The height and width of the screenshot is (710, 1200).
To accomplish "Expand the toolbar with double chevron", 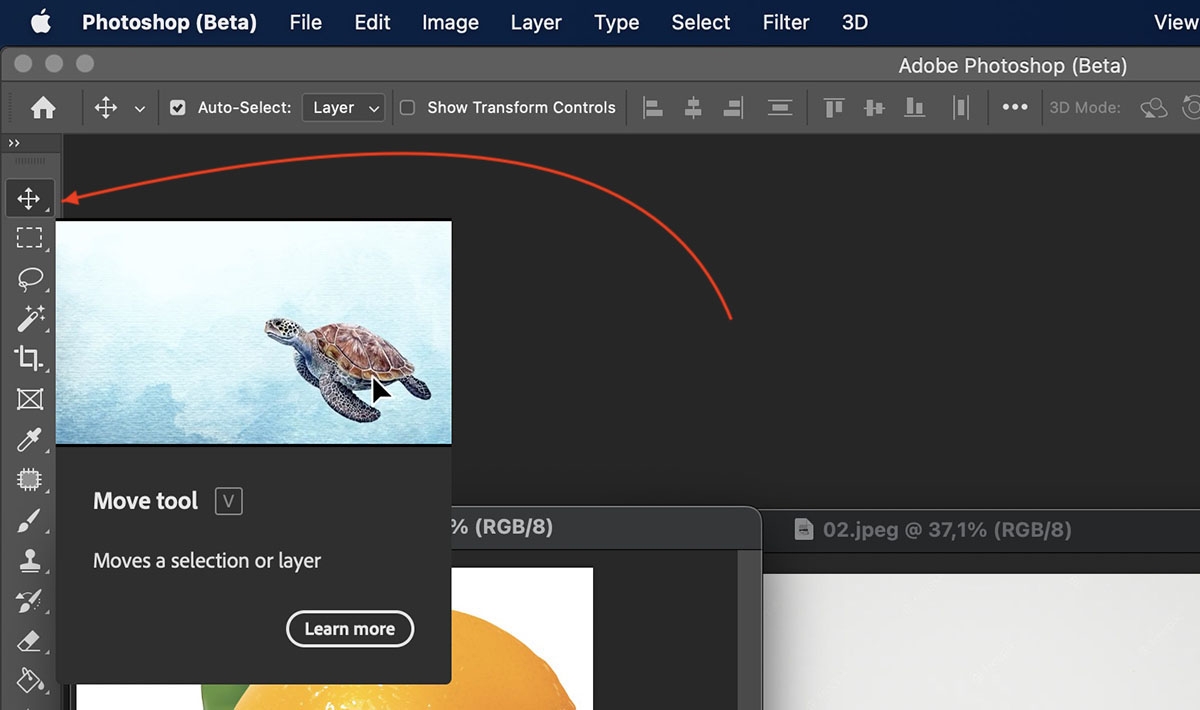I will point(14,143).
